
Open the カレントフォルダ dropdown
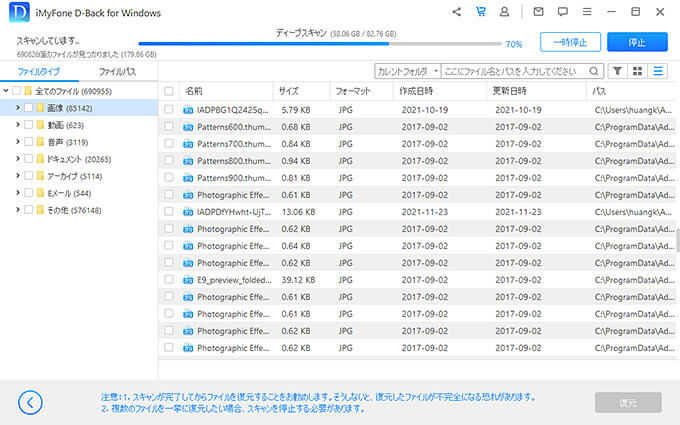407,72
